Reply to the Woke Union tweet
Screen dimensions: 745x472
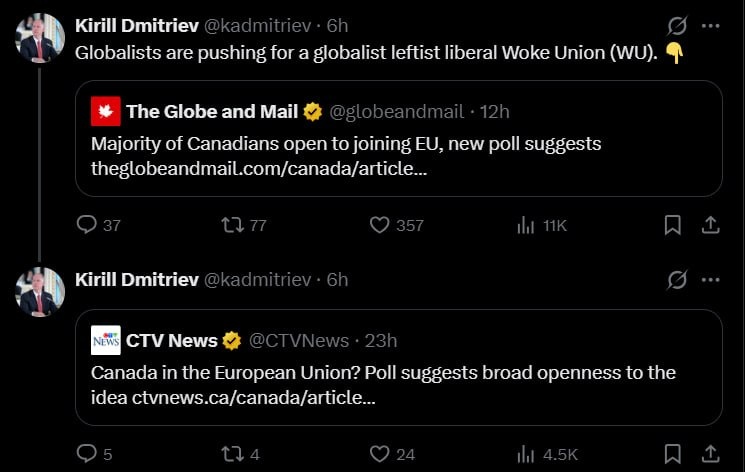[x=87, y=225]
